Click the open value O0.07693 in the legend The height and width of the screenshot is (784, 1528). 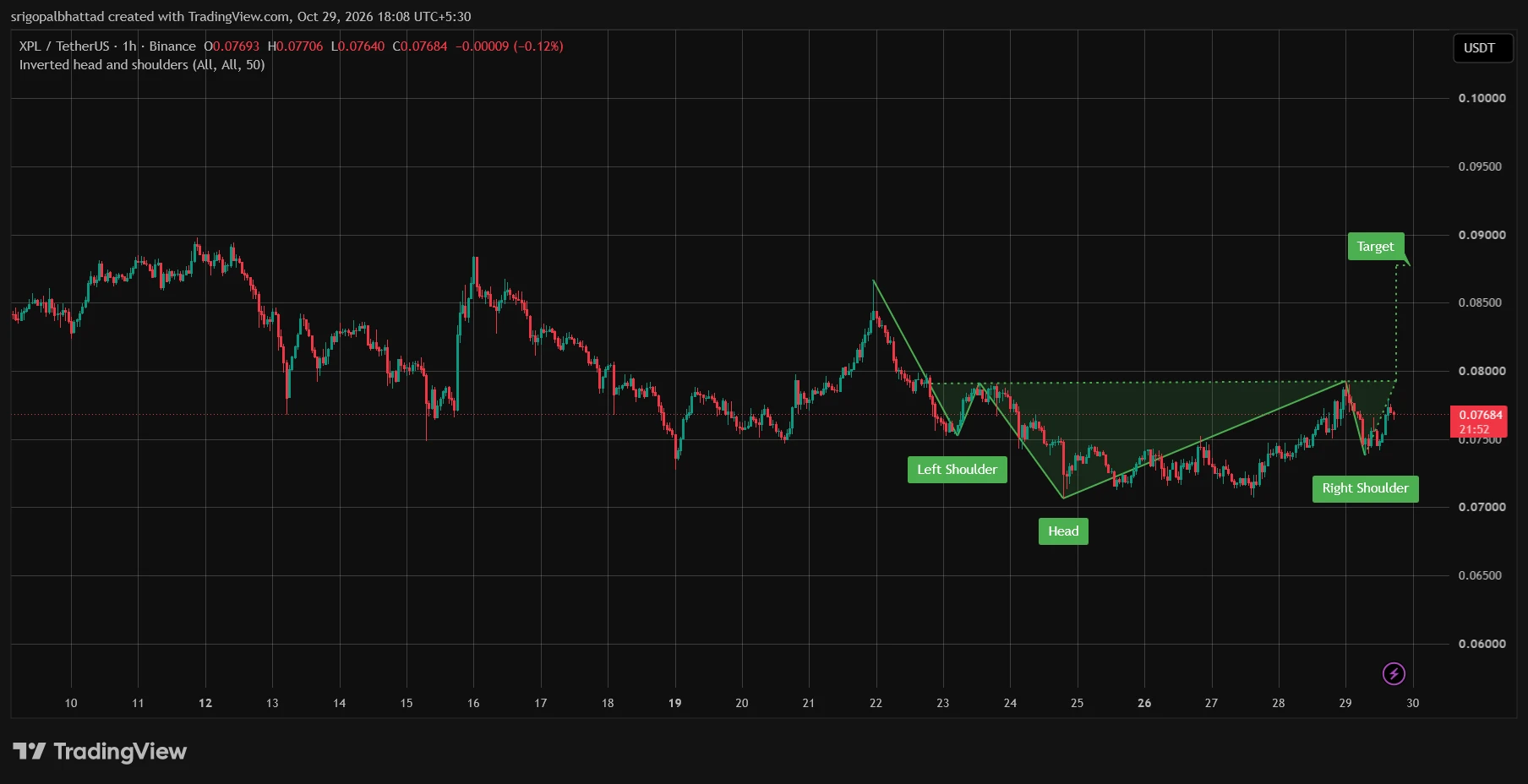coord(232,46)
